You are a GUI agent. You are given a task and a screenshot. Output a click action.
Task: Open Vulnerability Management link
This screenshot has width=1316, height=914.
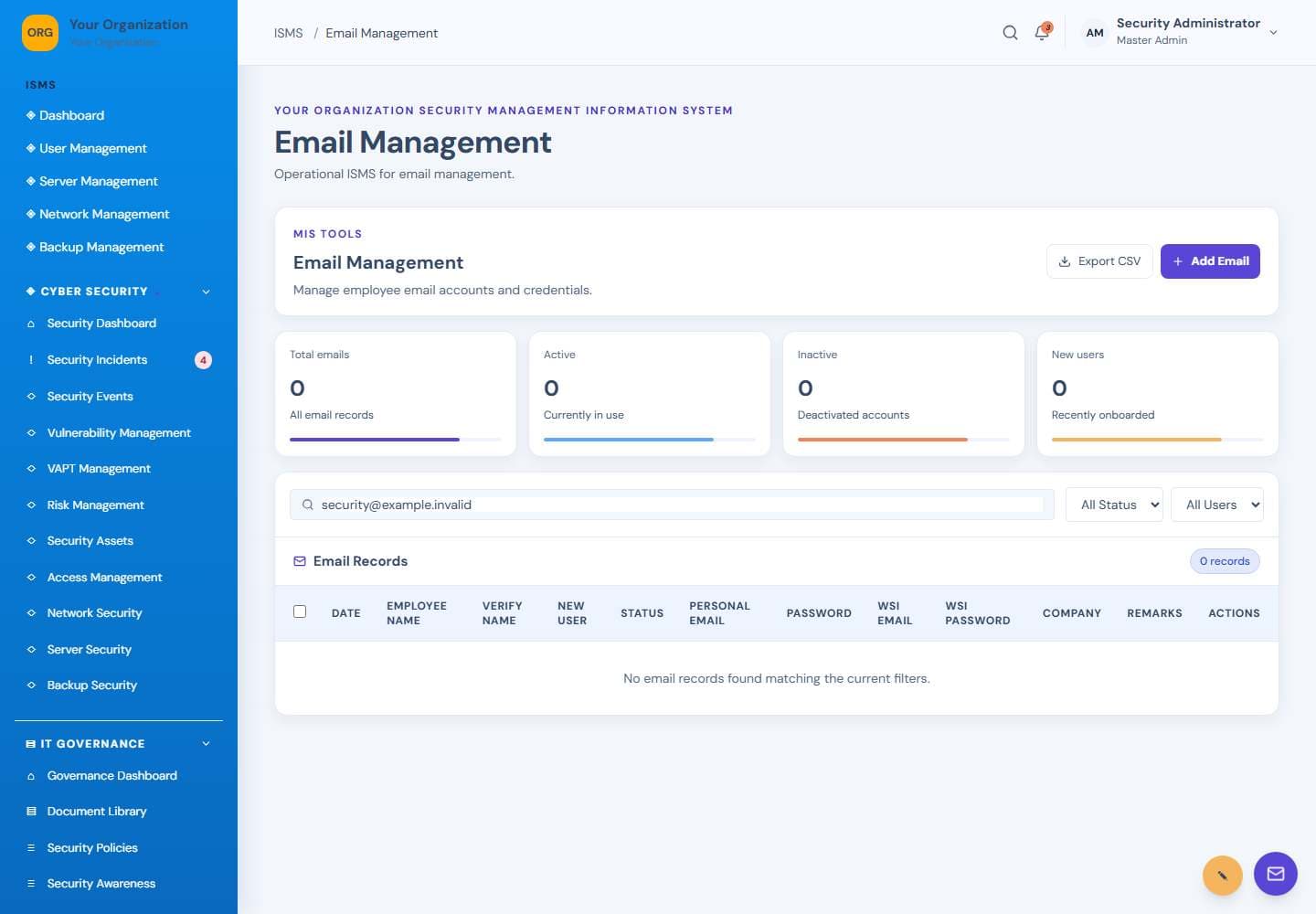pos(119,433)
